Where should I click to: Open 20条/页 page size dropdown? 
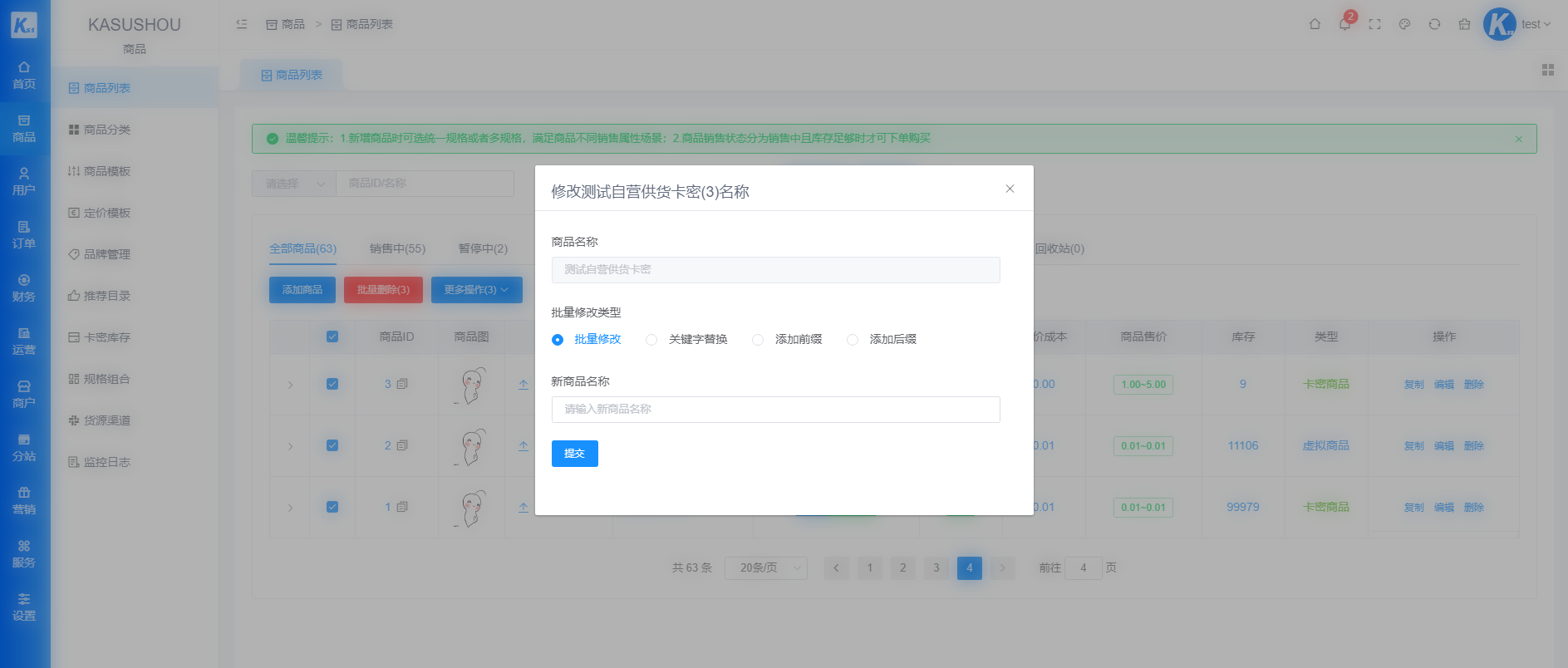[765, 567]
